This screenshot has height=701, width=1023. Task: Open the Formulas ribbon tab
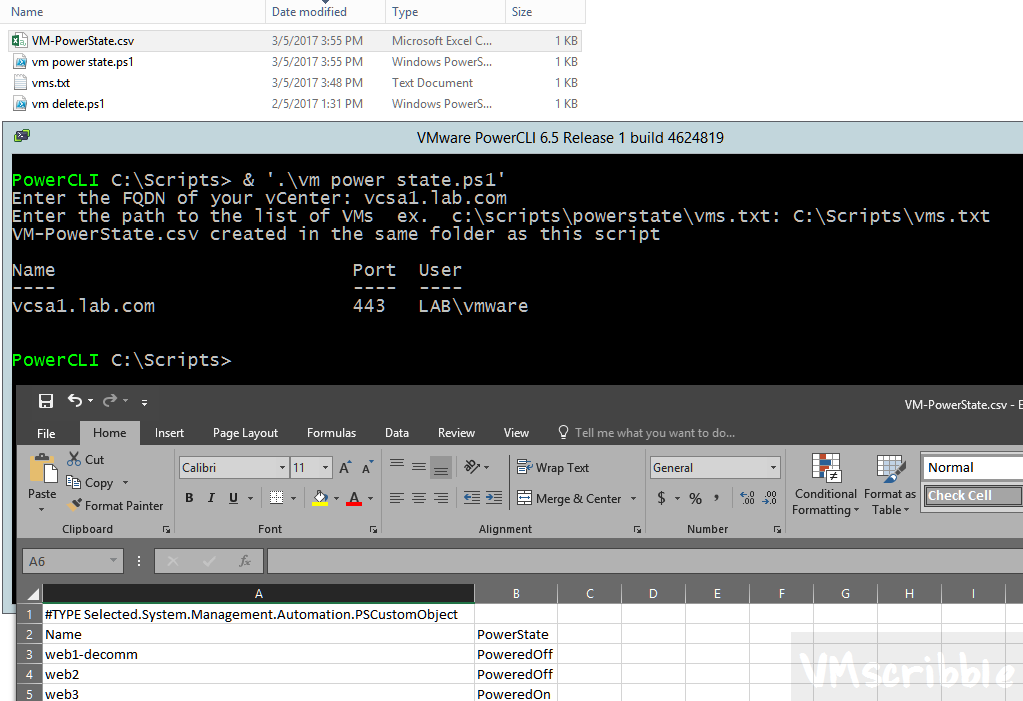coord(331,433)
